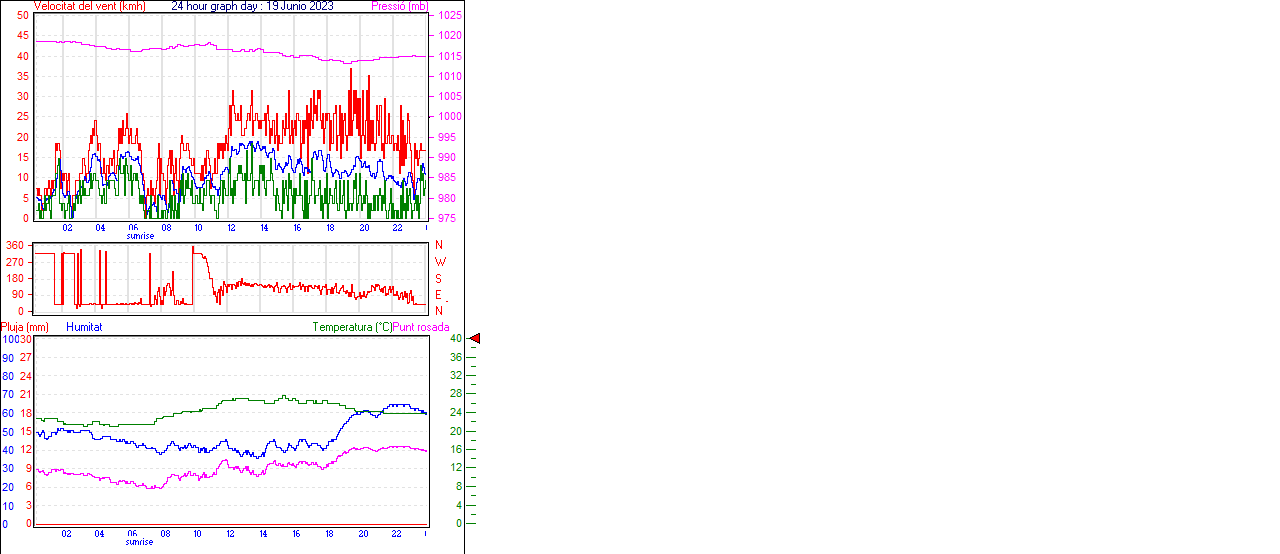The width and height of the screenshot is (1280, 554).
Task: Click the 1025 value on pressure axis
Action: click(x=450, y=16)
